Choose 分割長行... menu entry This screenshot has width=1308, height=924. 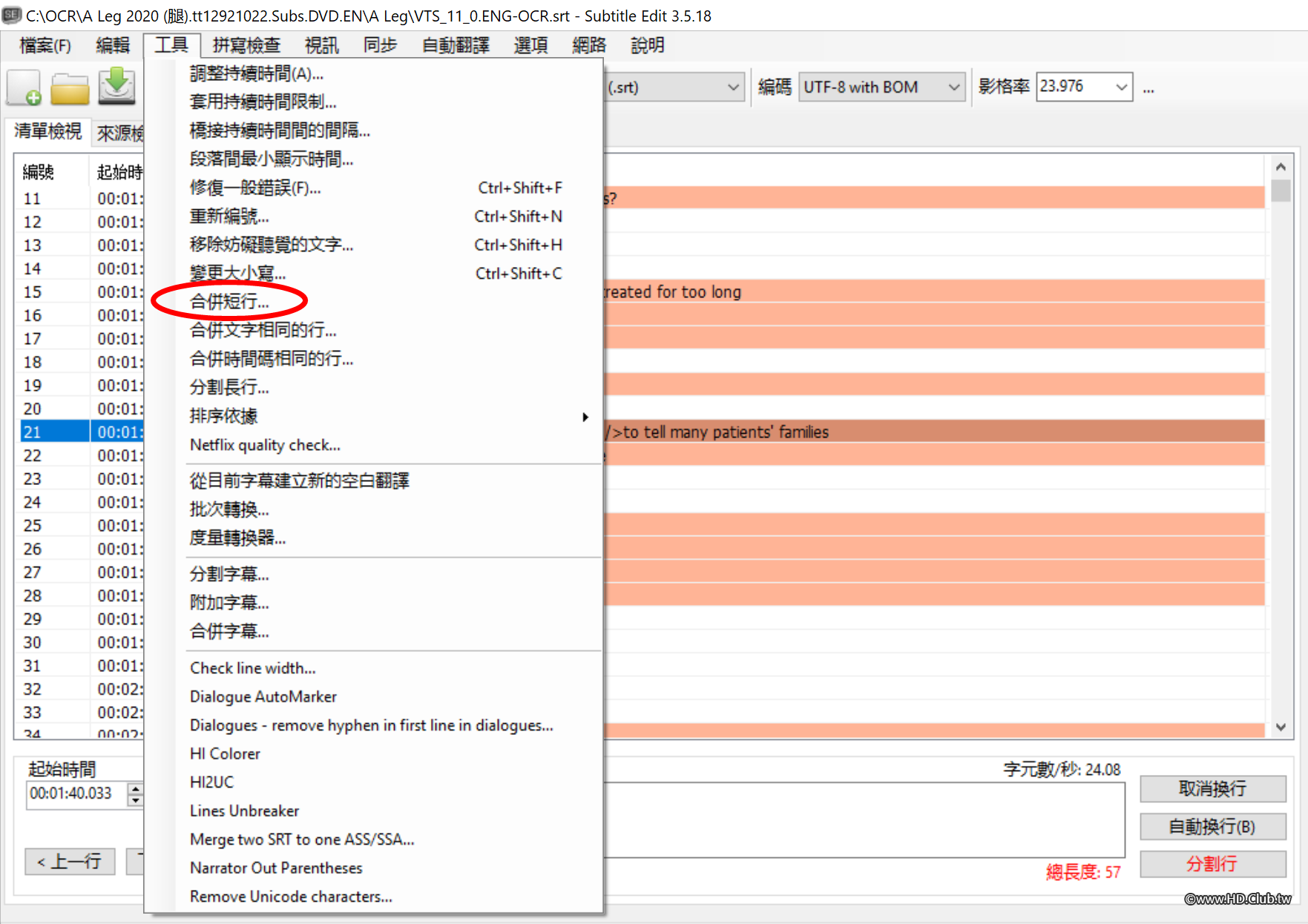pos(375,387)
